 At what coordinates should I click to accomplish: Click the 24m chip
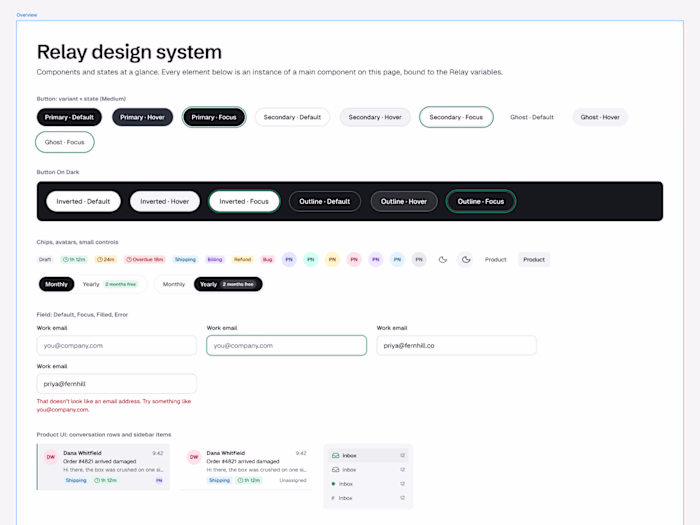pyautogui.click(x=106, y=259)
